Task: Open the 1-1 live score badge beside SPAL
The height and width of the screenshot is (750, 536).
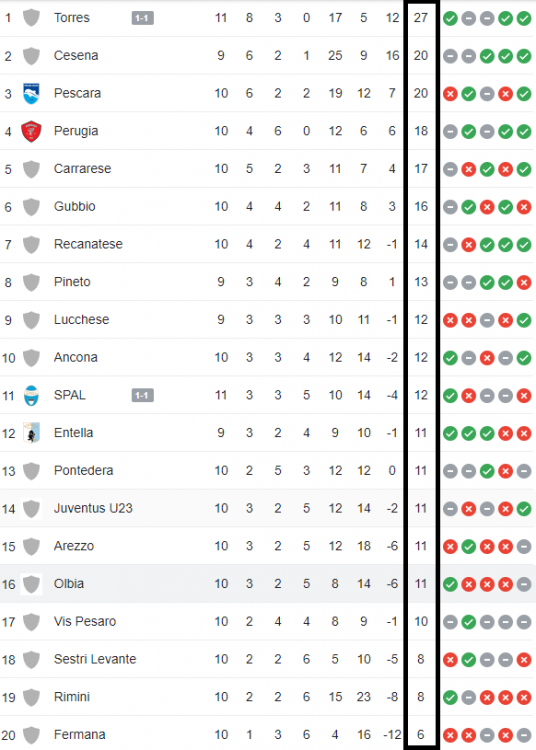Action: click(142, 395)
